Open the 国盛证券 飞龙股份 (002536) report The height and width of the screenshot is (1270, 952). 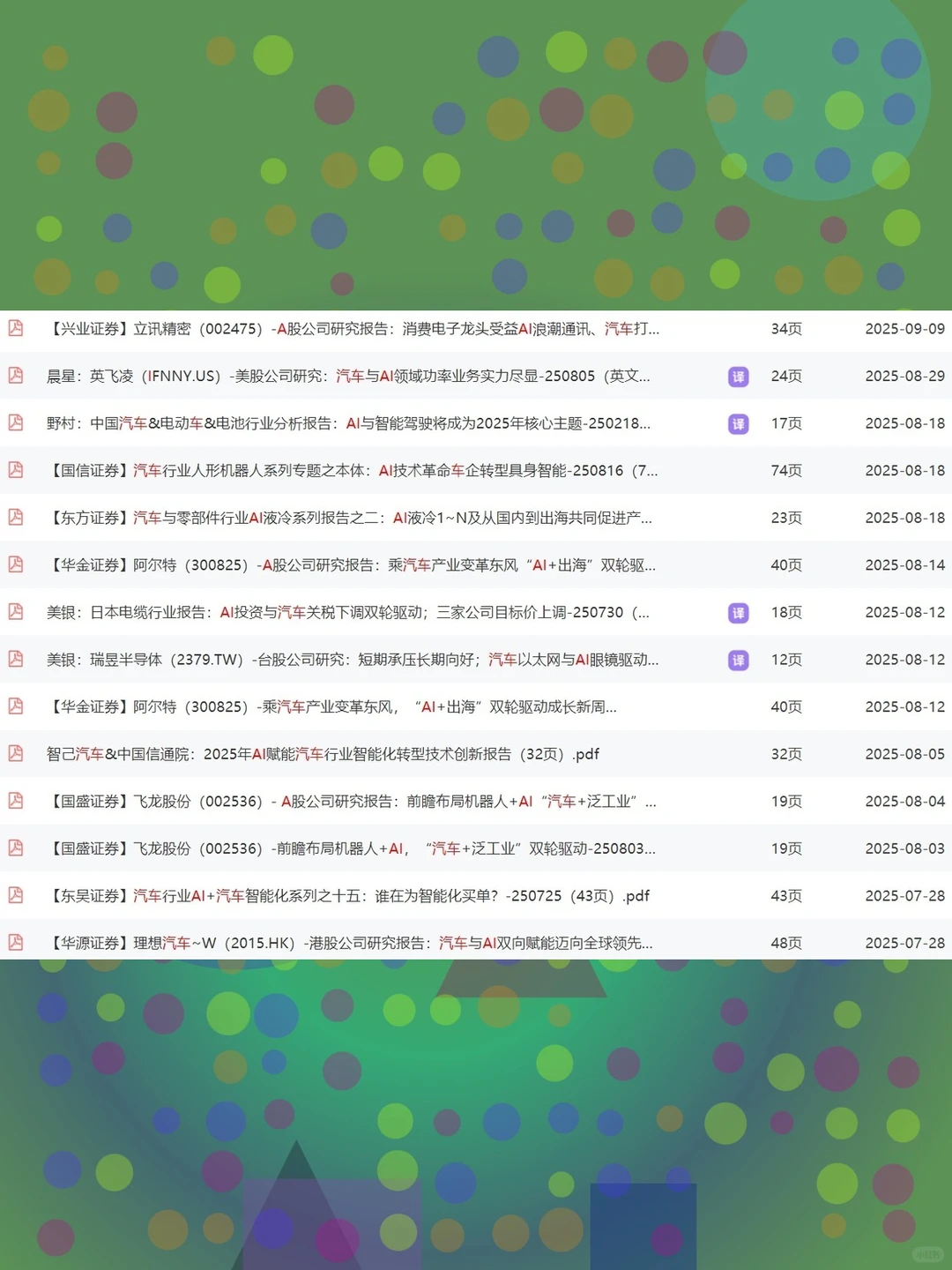point(353,801)
